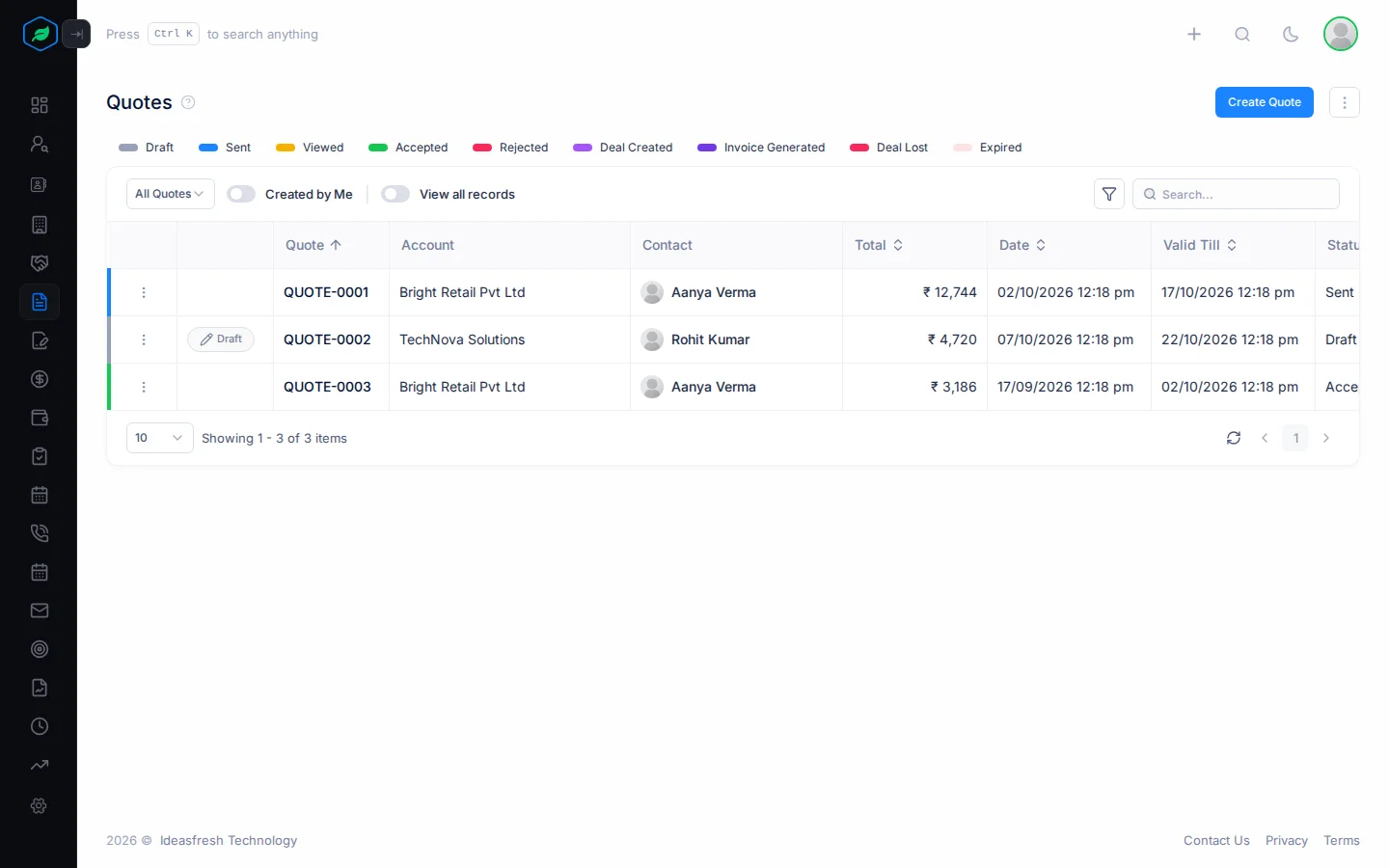
Task: Open the QUOTE-0003 link
Action: coord(327,387)
